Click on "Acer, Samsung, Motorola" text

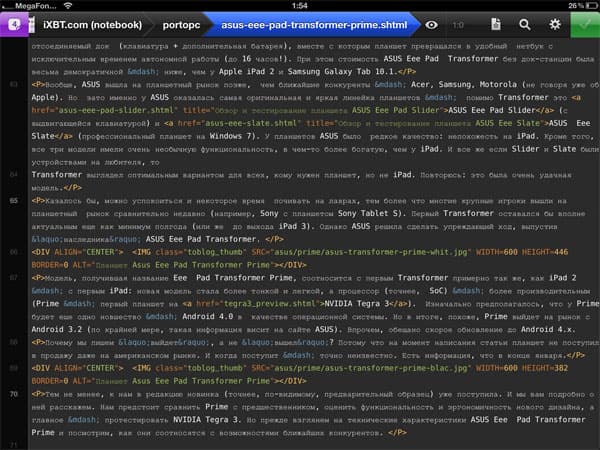click(464, 84)
